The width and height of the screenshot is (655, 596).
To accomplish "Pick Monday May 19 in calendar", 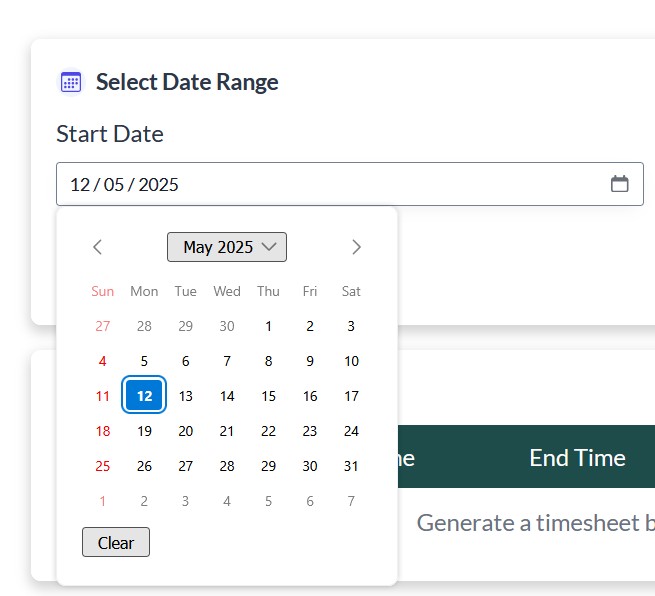I will point(144,431).
